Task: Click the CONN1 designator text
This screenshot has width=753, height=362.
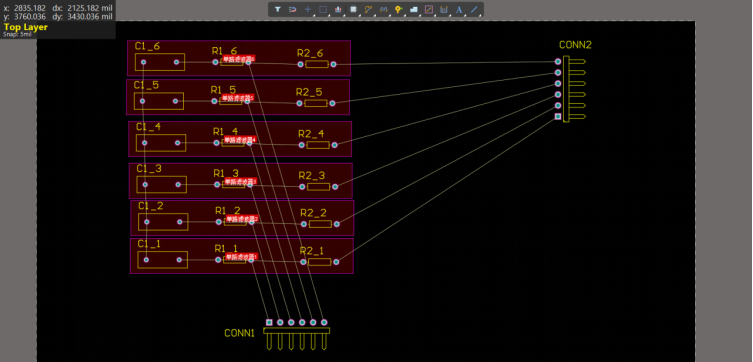Action: 239,333
